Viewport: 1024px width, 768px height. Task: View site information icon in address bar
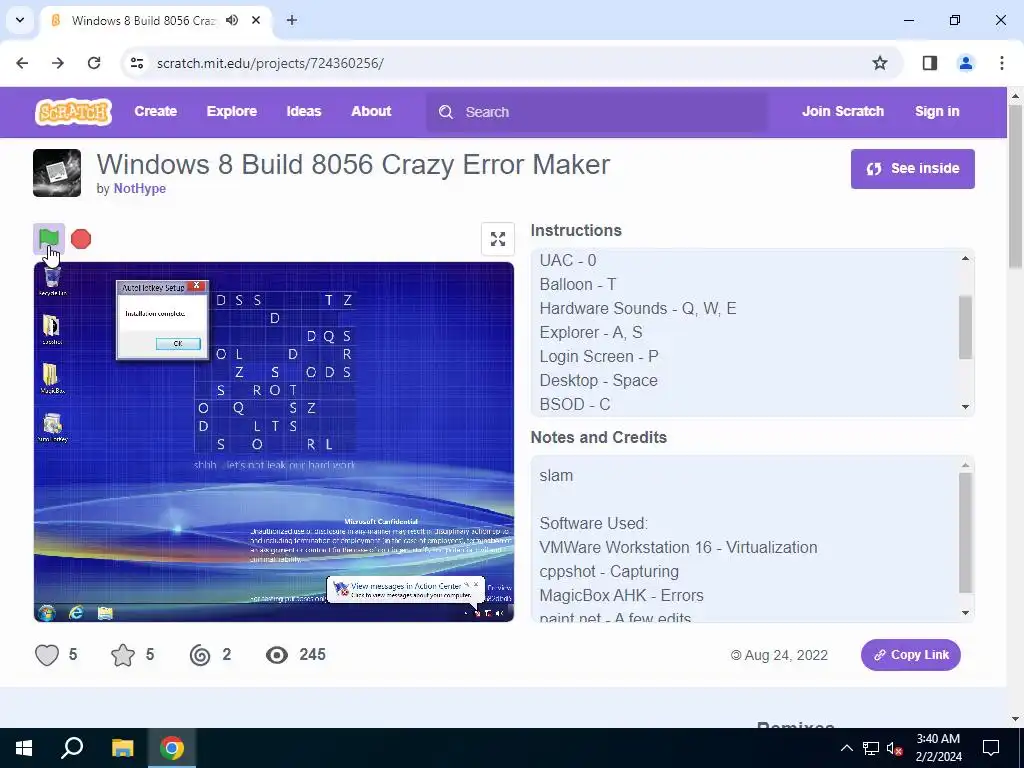tap(136, 63)
